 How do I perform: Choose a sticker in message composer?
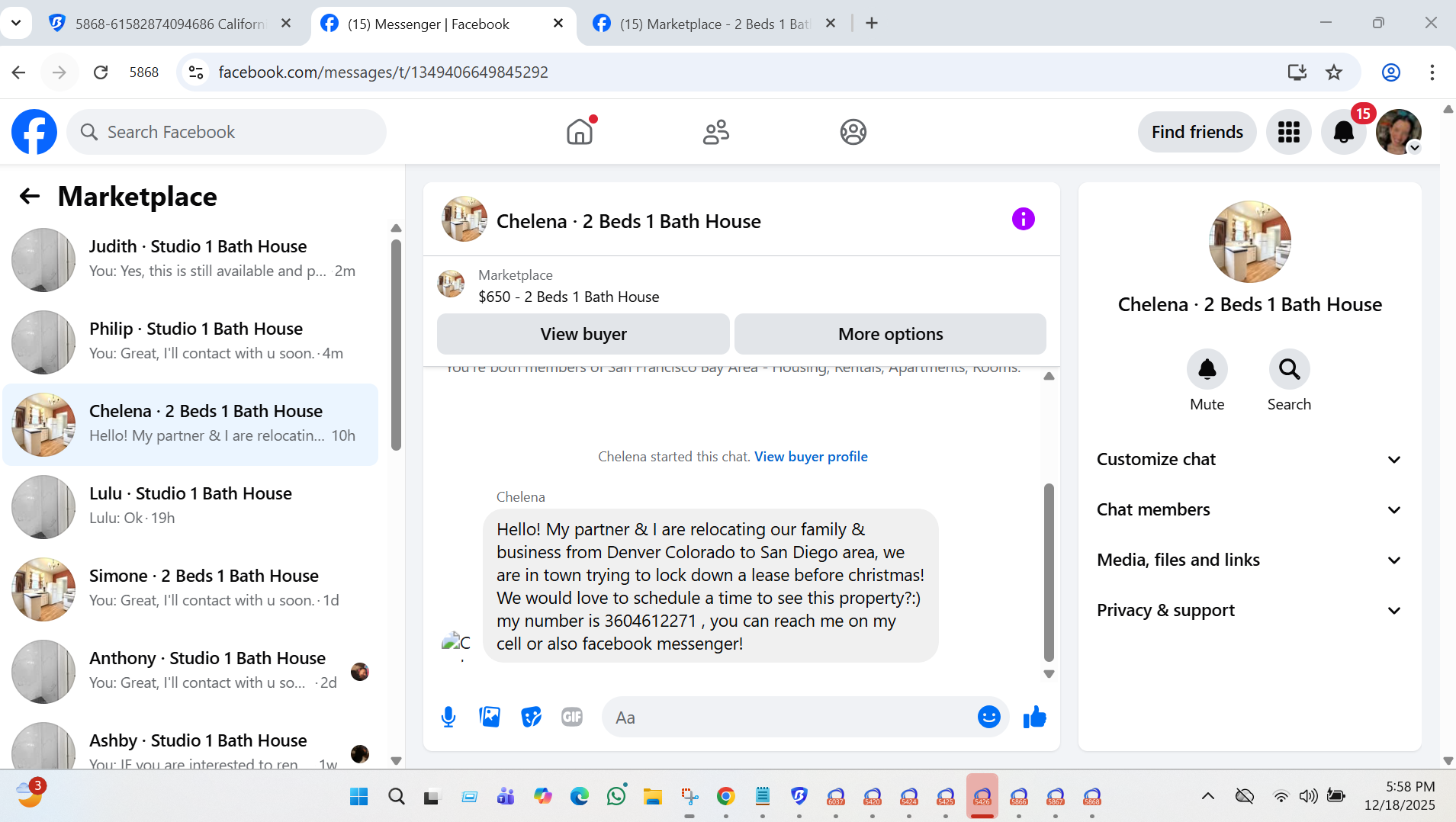[531, 717]
